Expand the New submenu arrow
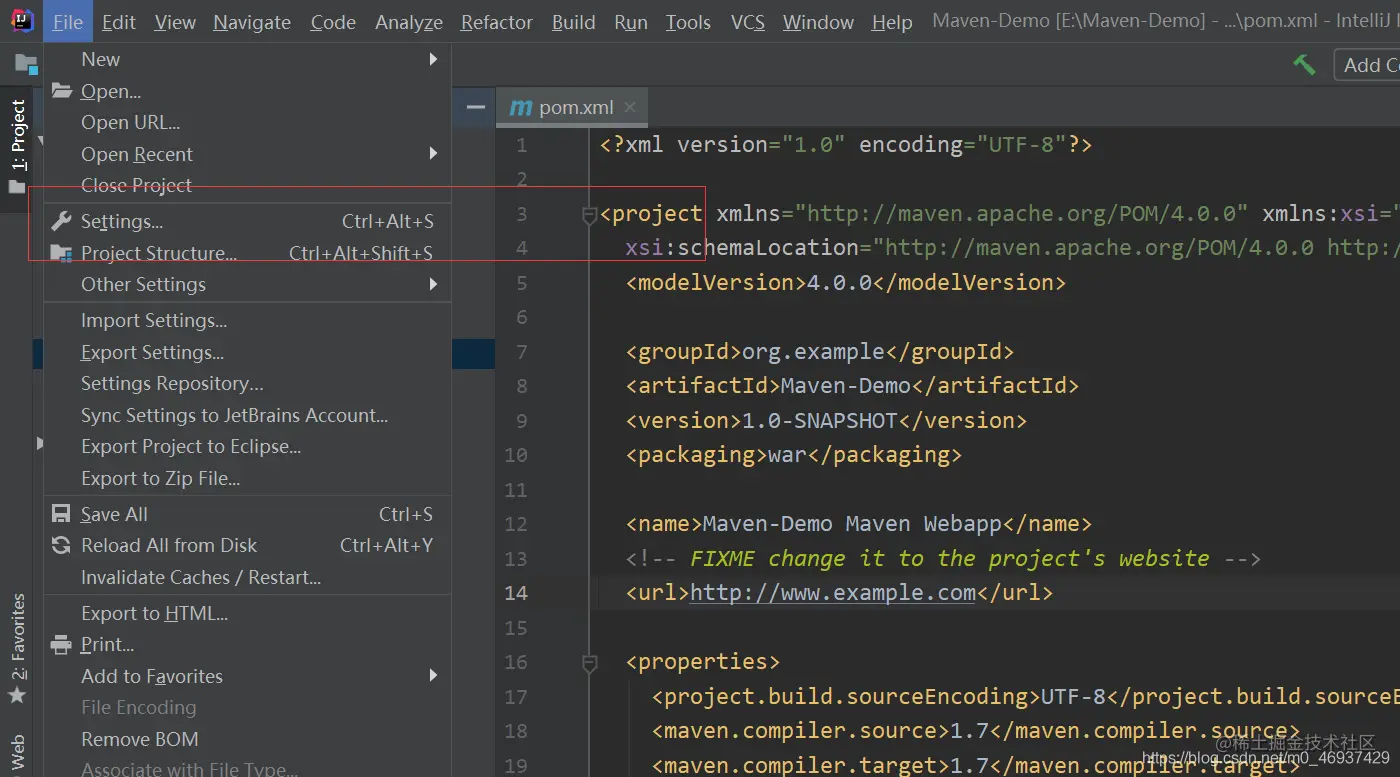 pos(433,59)
